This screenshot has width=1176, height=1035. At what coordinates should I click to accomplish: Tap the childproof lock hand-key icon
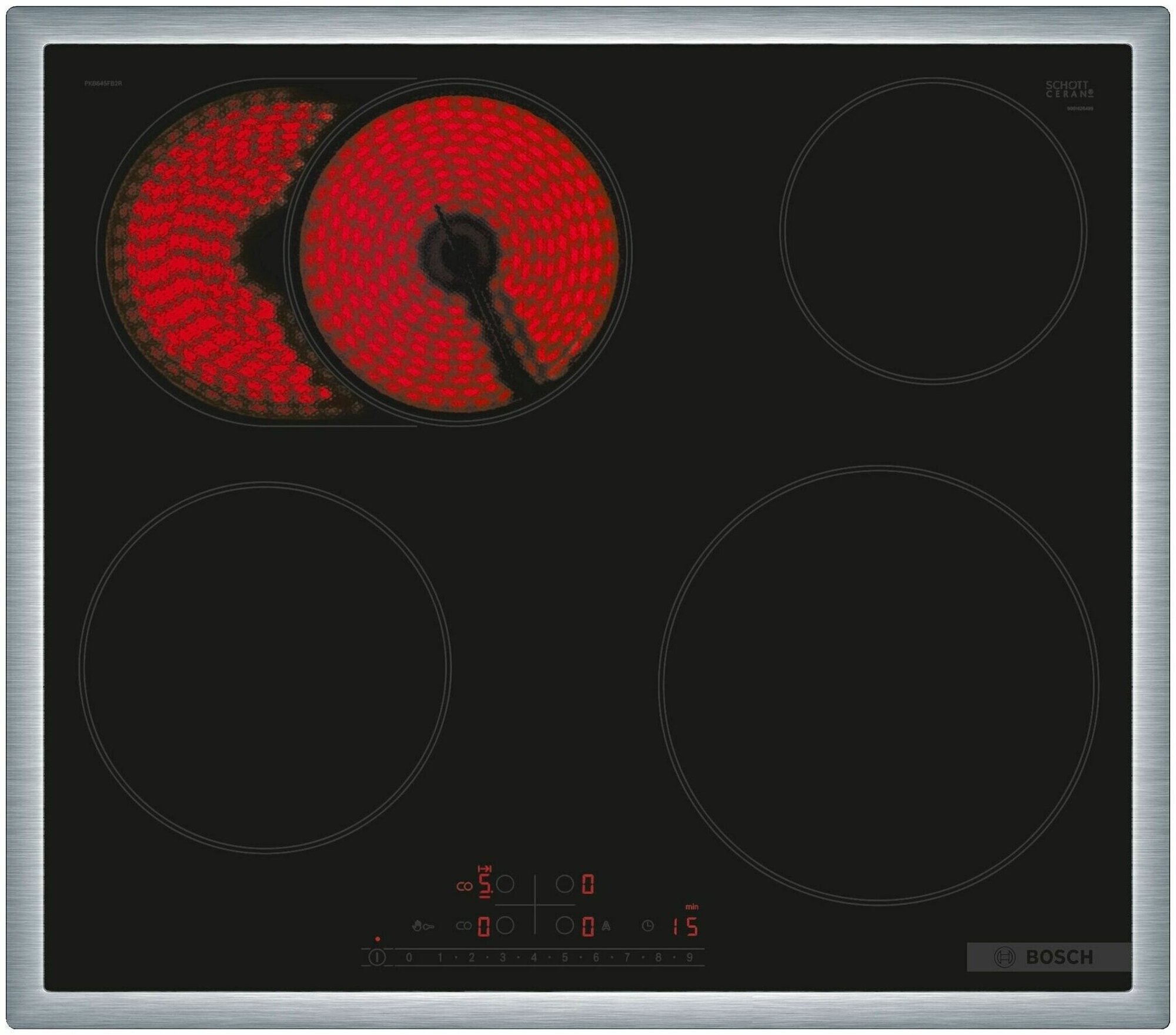(x=424, y=926)
